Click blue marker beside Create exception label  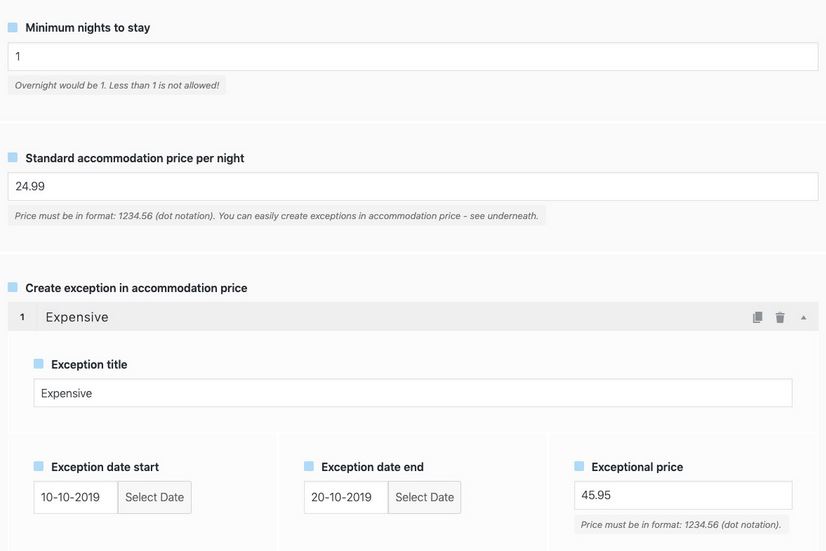pos(13,287)
